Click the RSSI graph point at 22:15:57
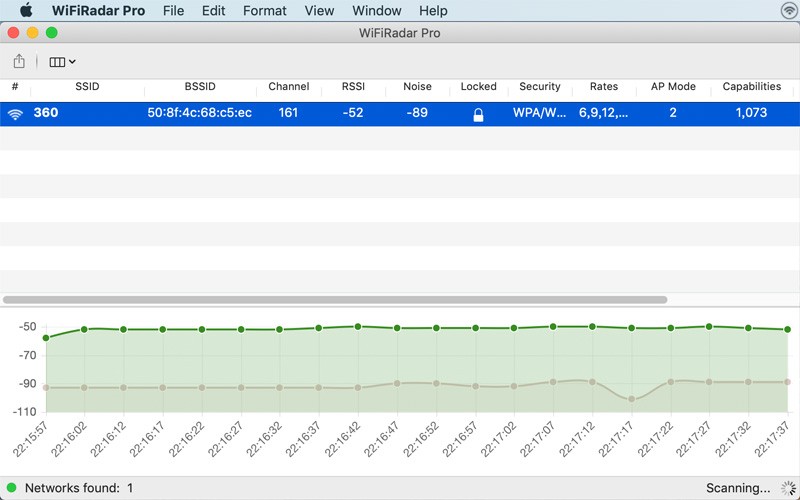Viewport: 800px width, 500px height. pyautogui.click(x=46, y=338)
